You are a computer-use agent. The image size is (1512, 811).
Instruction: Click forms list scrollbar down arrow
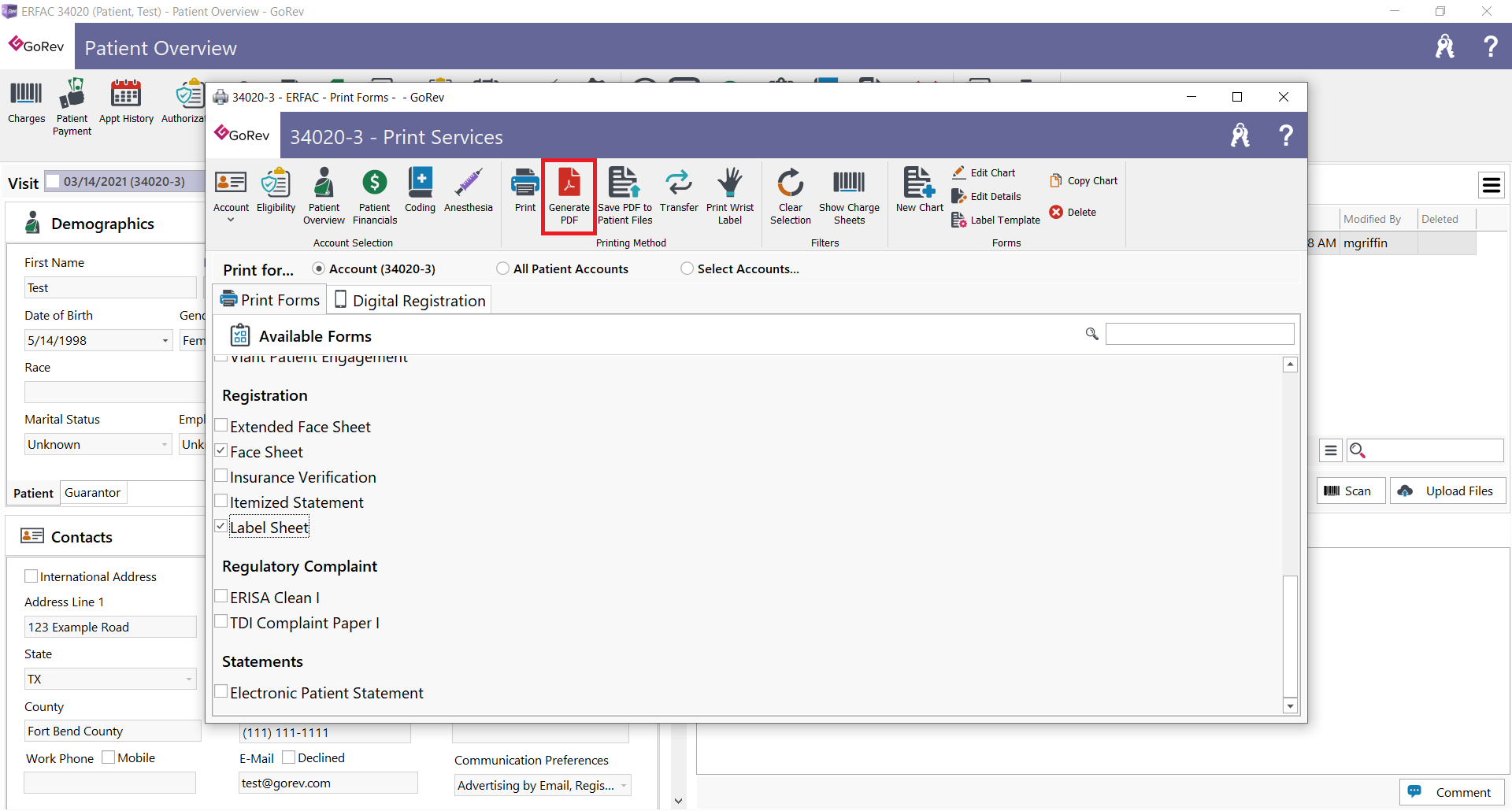[1290, 705]
